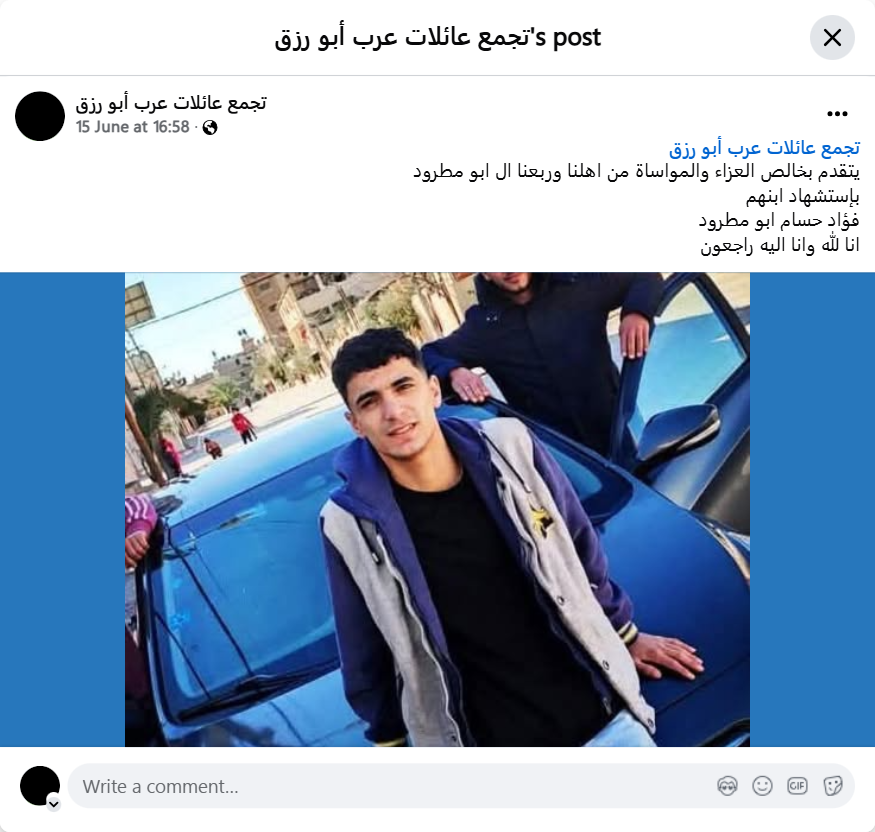875x832 pixels.
Task: Click your profile avatar beside comment box
Action: pyautogui.click(x=40, y=786)
